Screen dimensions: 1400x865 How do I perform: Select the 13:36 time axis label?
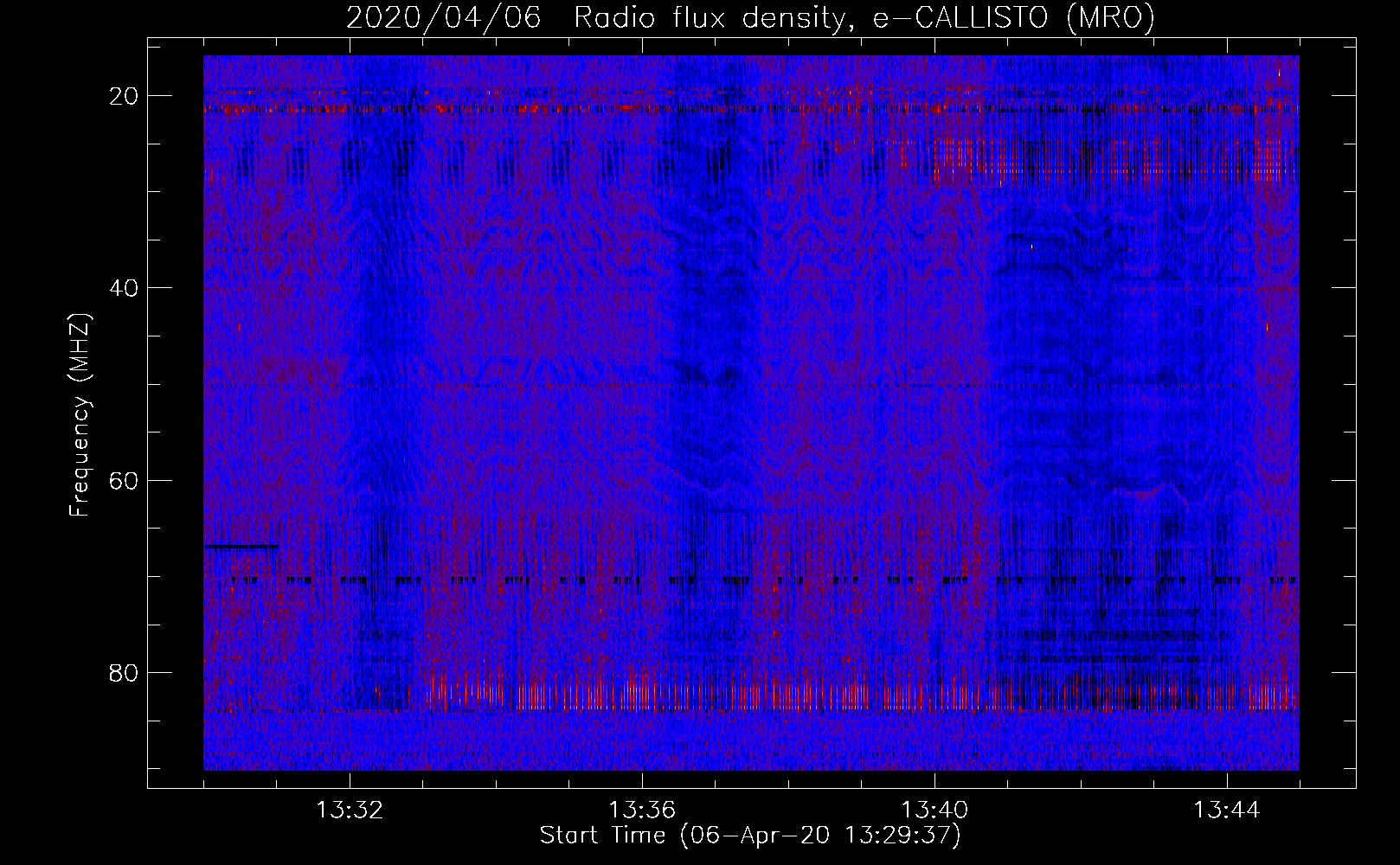pyautogui.click(x=642, y=811)
